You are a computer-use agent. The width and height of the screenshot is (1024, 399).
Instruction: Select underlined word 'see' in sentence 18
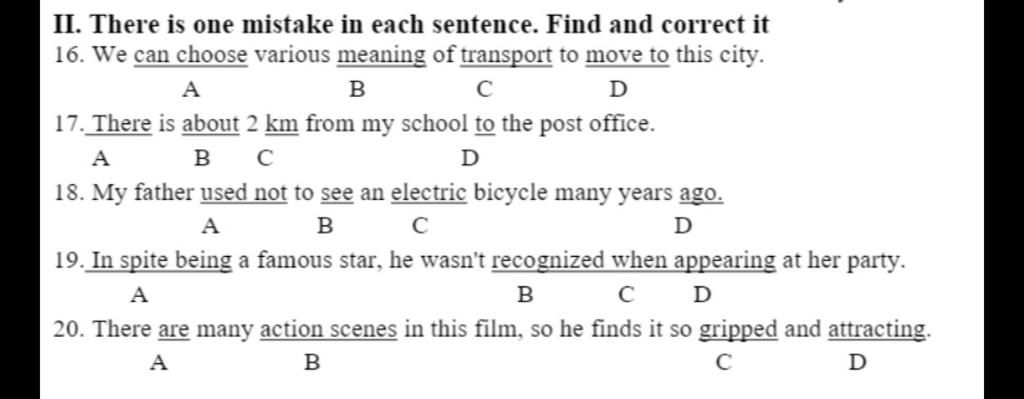pos(337,193)
